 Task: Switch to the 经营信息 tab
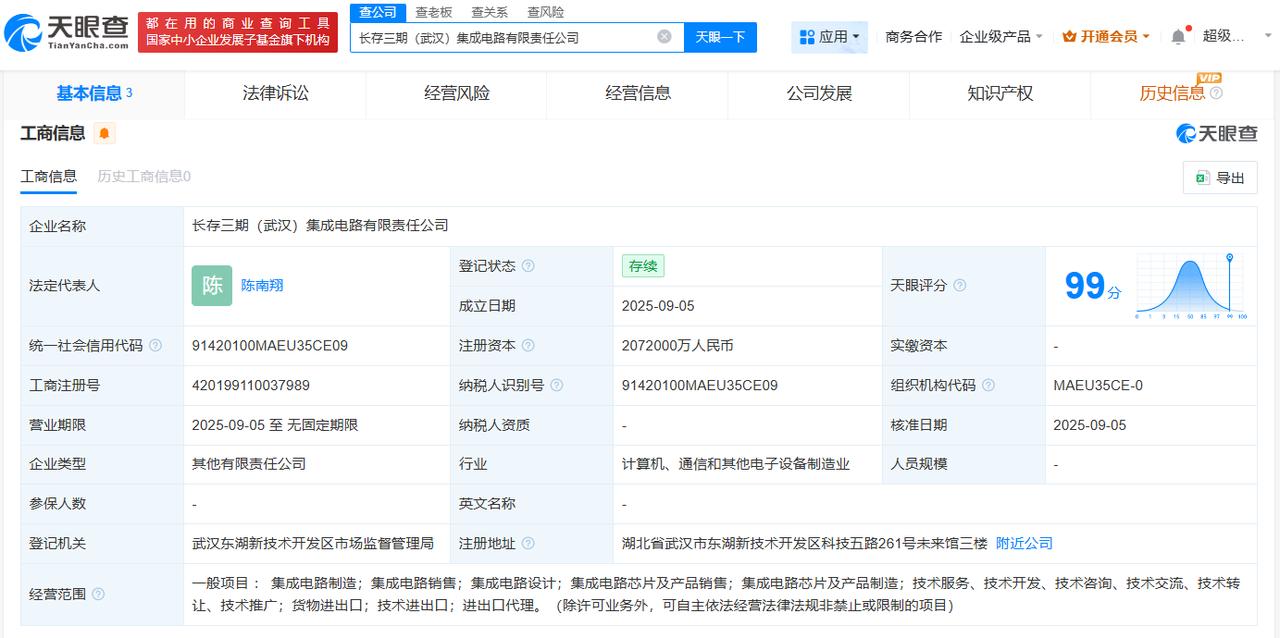coord(638,93)
